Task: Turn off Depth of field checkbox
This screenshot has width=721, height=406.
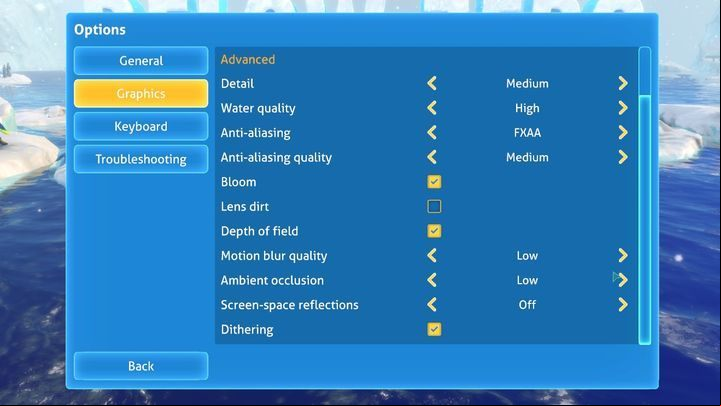Action: [x=434, y=231]
